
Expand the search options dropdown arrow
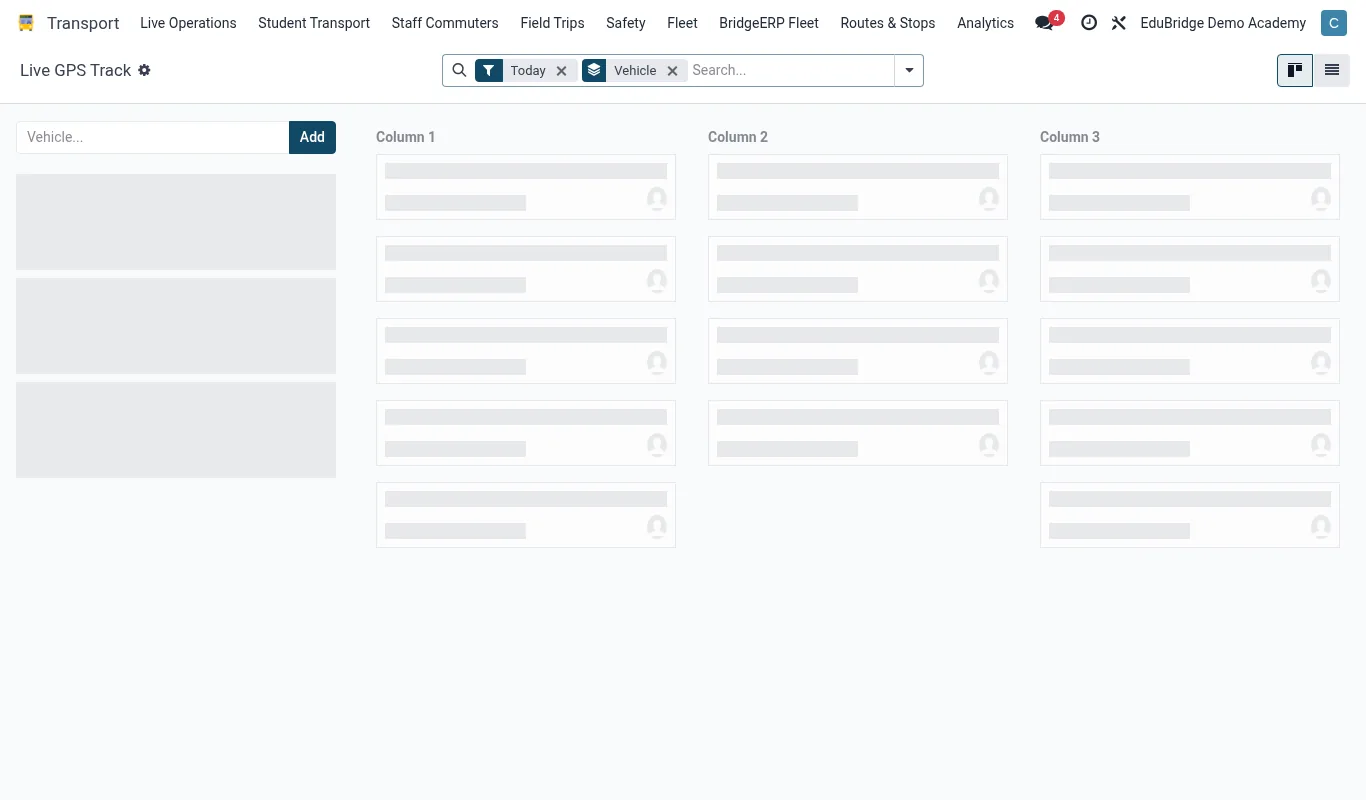click(909, 70)
